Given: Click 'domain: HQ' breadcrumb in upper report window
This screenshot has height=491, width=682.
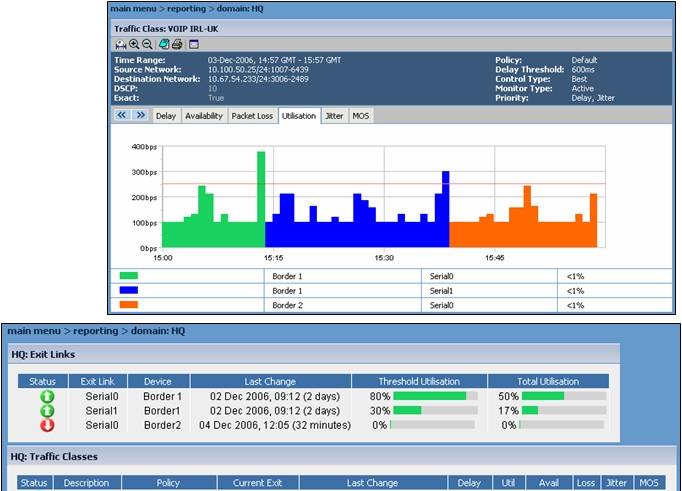Looking at the screenshot, I should (x=240, y=9).
